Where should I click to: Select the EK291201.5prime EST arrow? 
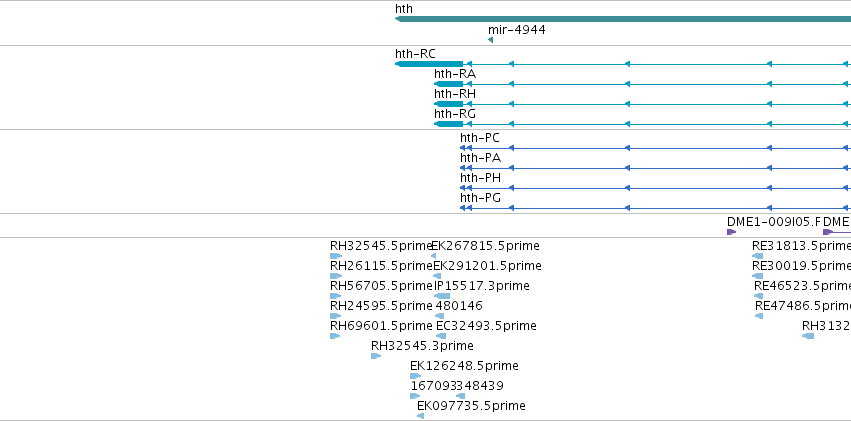pos(437,276)
